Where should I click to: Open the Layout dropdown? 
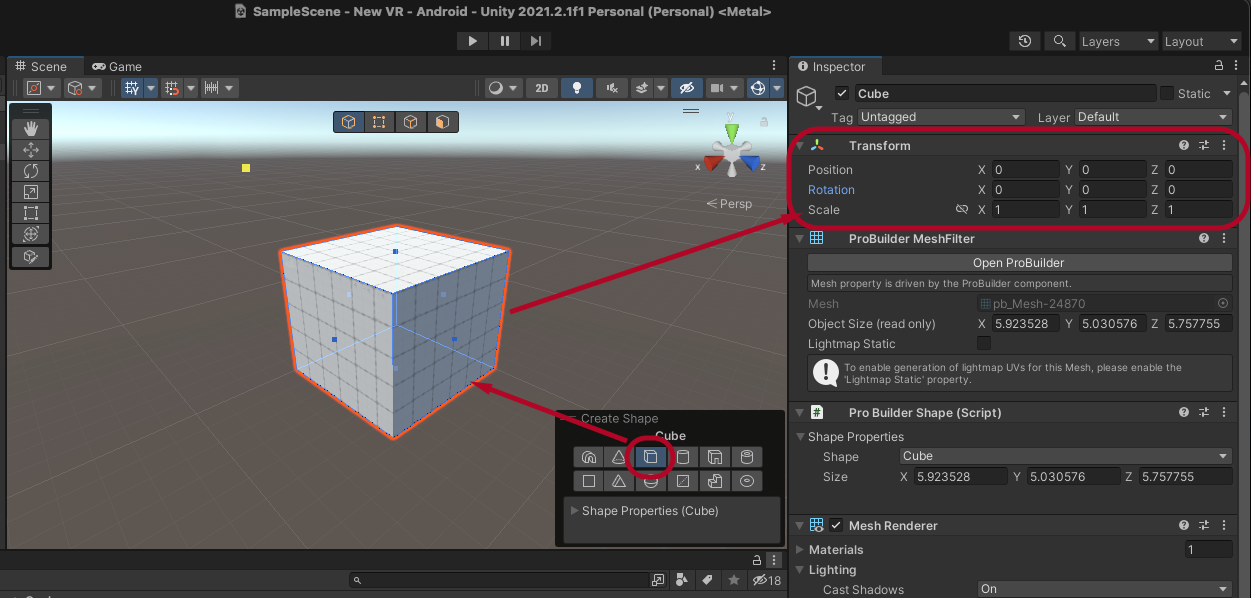[x=1201, y=41]
